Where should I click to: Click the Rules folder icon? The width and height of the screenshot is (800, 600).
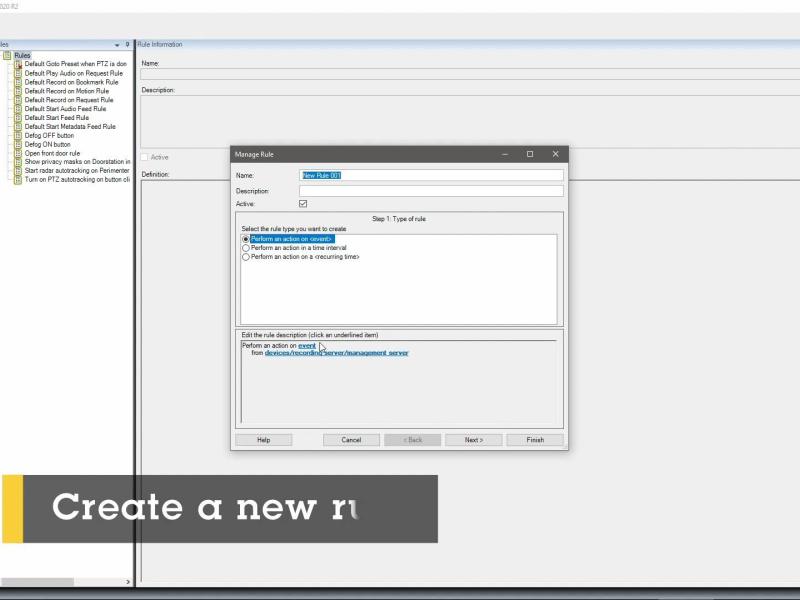9,54
